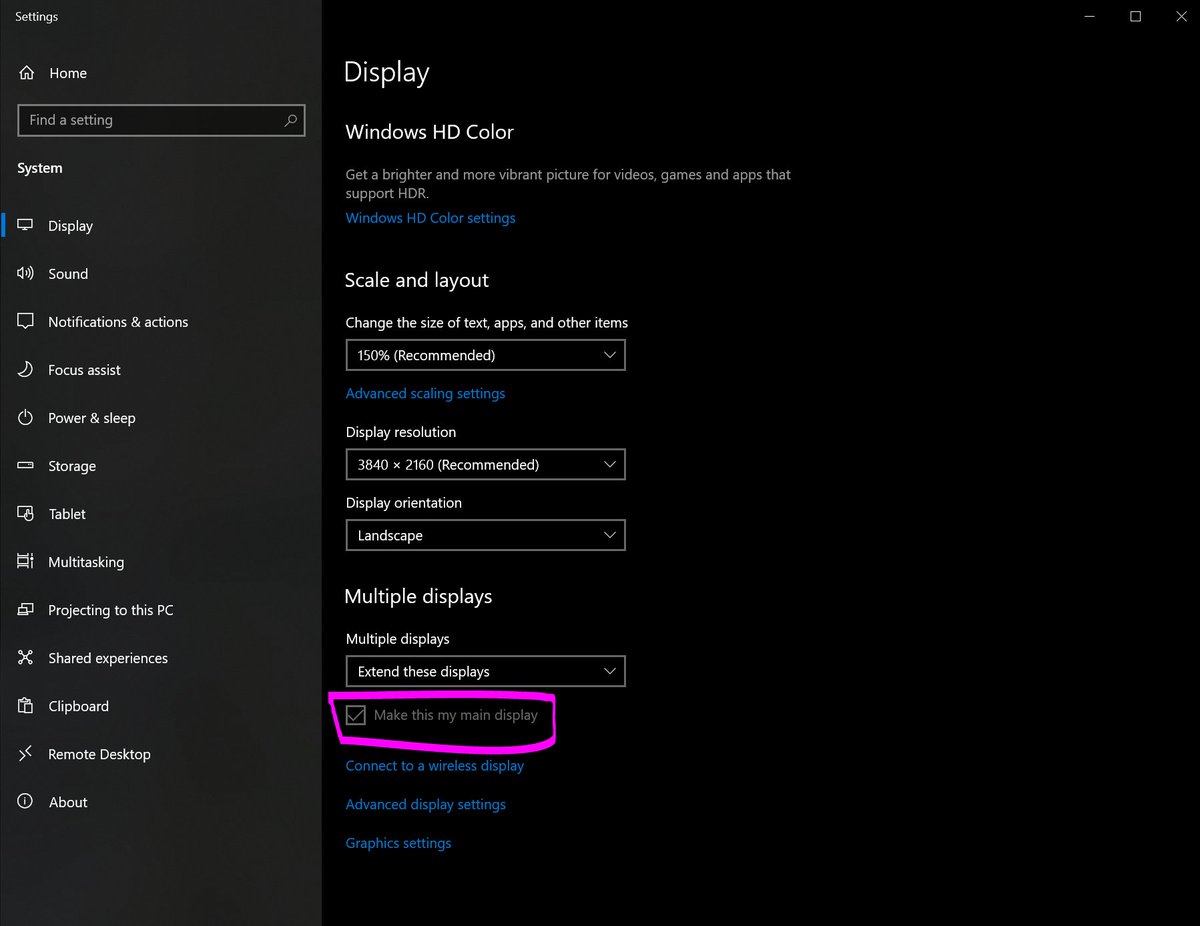
Task: Open the Display orientation Landscape dropdown
Action: coord(485,535)
